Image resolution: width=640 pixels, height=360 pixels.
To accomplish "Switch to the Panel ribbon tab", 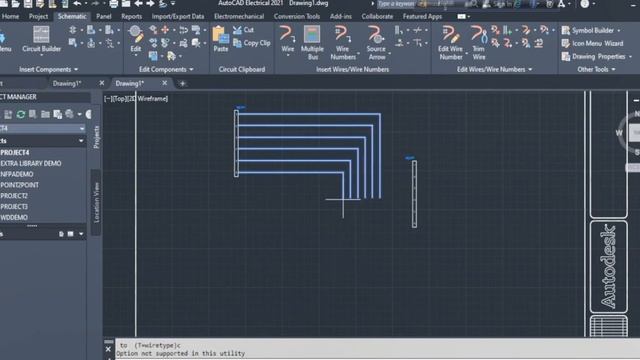I will (x=104, y=17).
